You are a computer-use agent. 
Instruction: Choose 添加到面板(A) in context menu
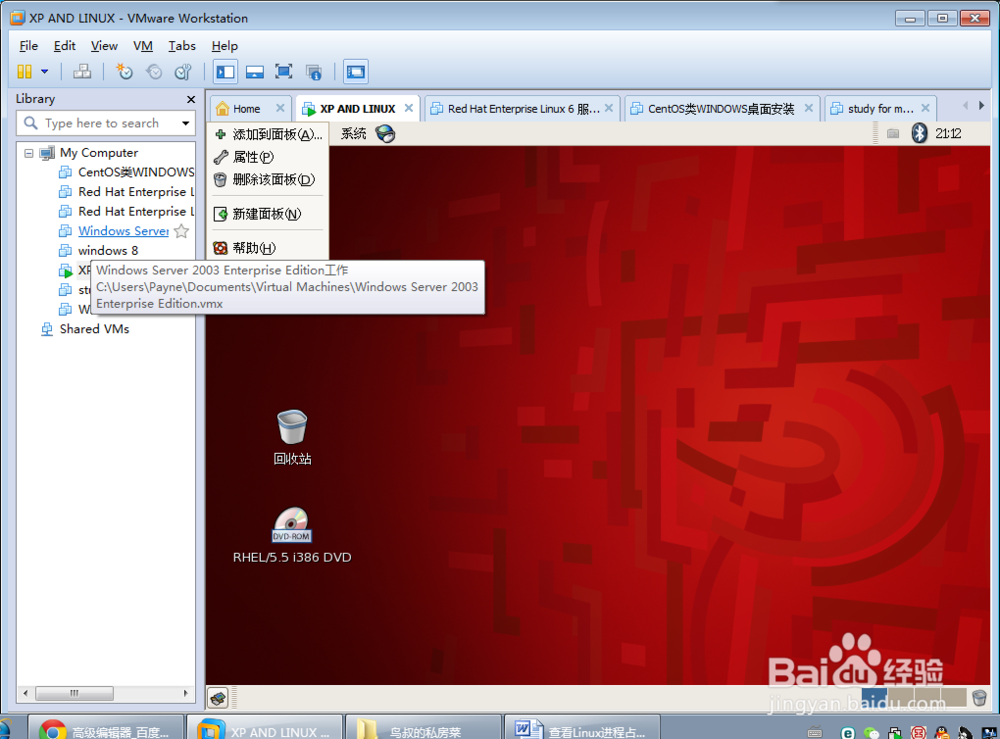[x=268, y=135]
